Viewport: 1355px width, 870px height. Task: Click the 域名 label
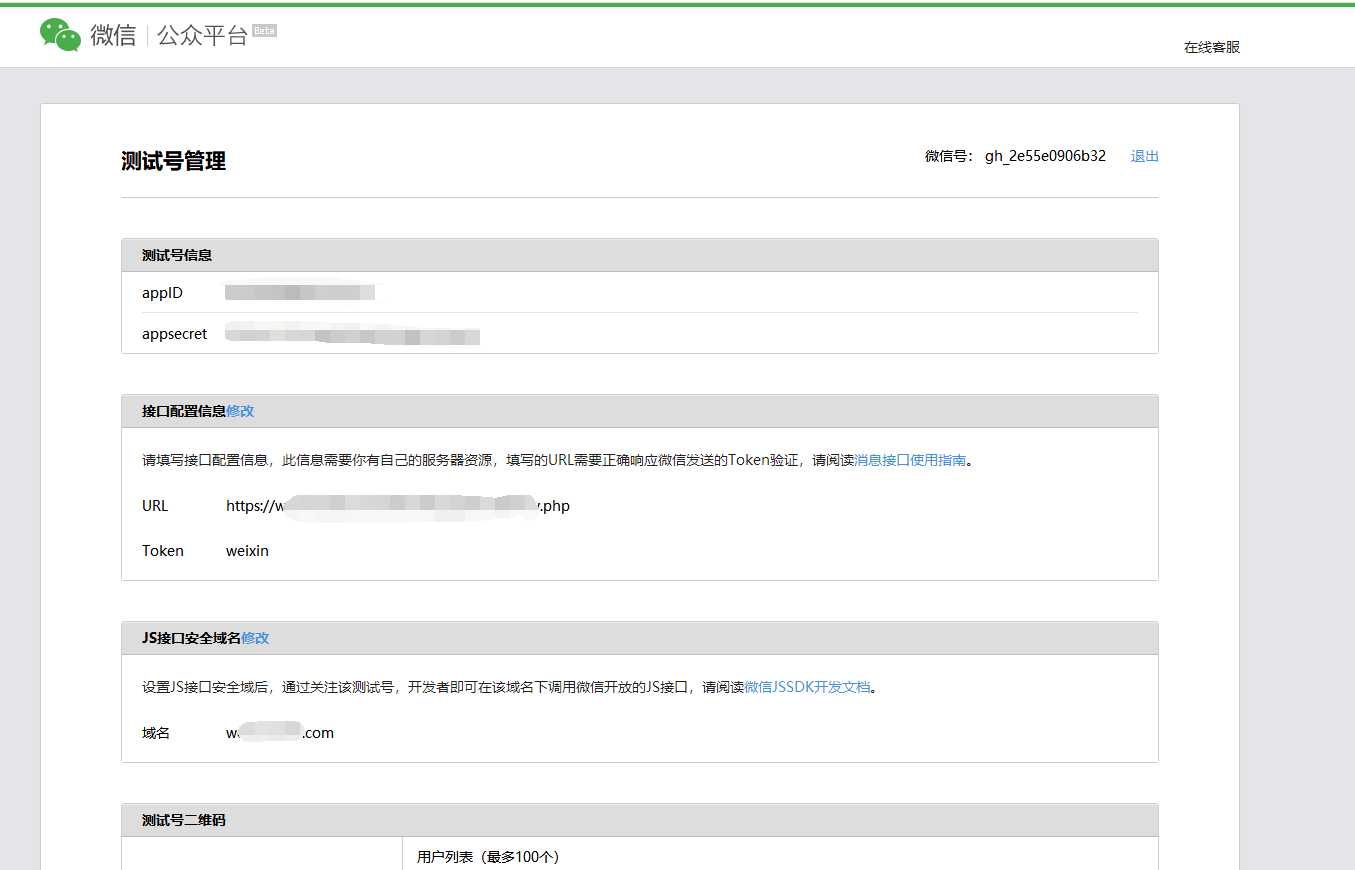pyautogui.click(x=156, y=733)
